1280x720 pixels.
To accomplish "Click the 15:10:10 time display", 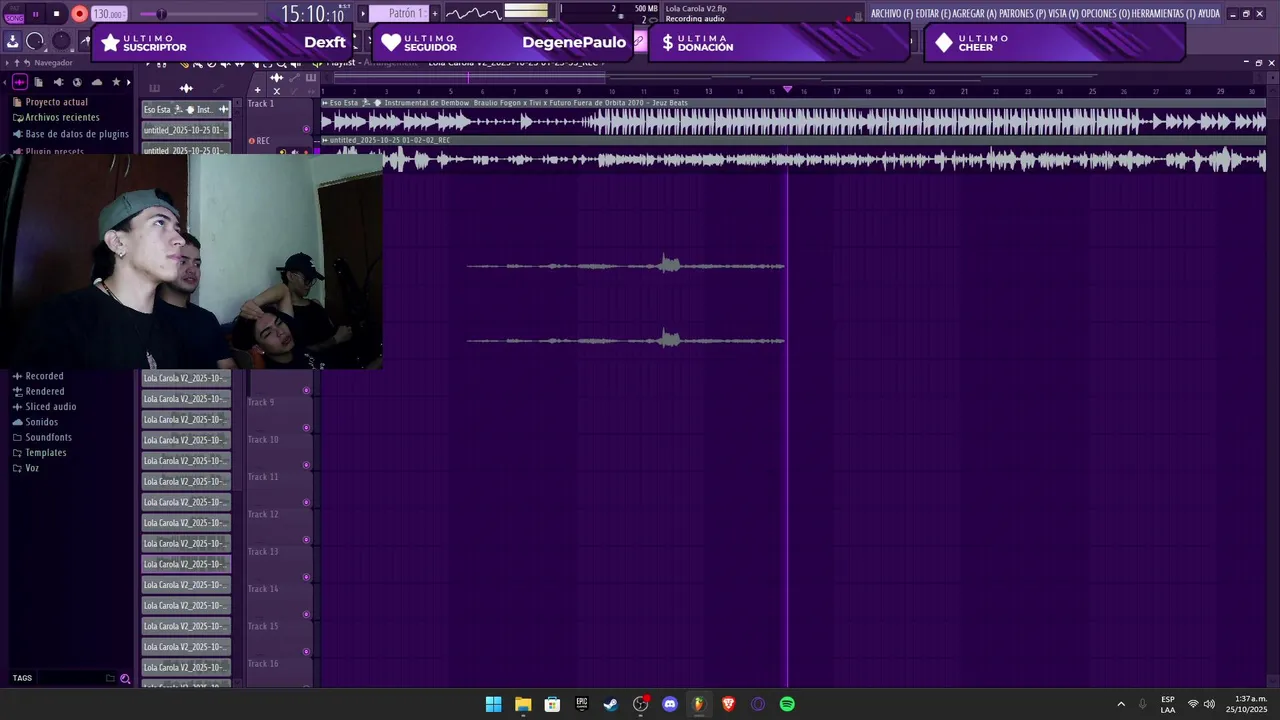I will [312, 14].
